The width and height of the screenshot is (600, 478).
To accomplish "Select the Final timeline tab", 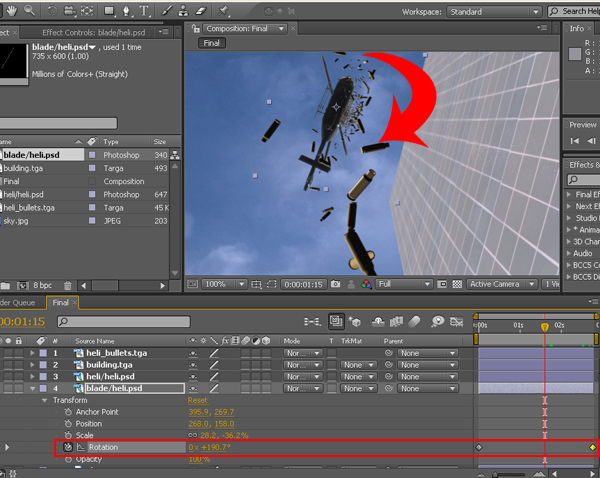I will (x=60, y=303).
